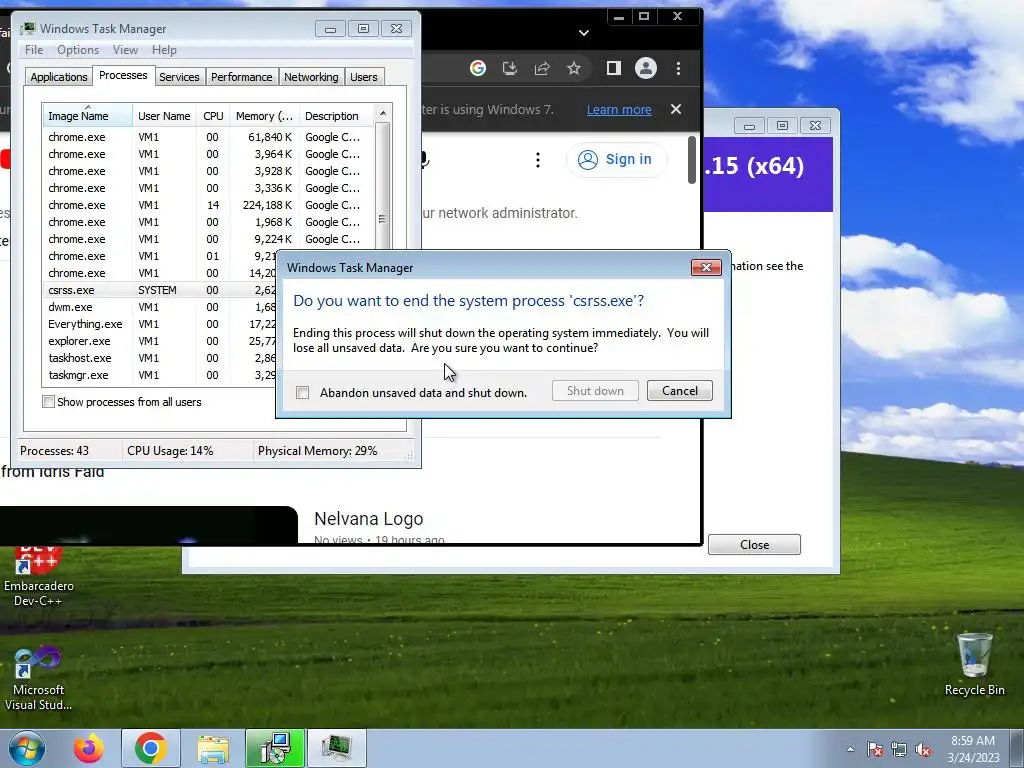Open Task Manager's Options menu
This screenshot has width=1024, height=768.
(78, 50)
